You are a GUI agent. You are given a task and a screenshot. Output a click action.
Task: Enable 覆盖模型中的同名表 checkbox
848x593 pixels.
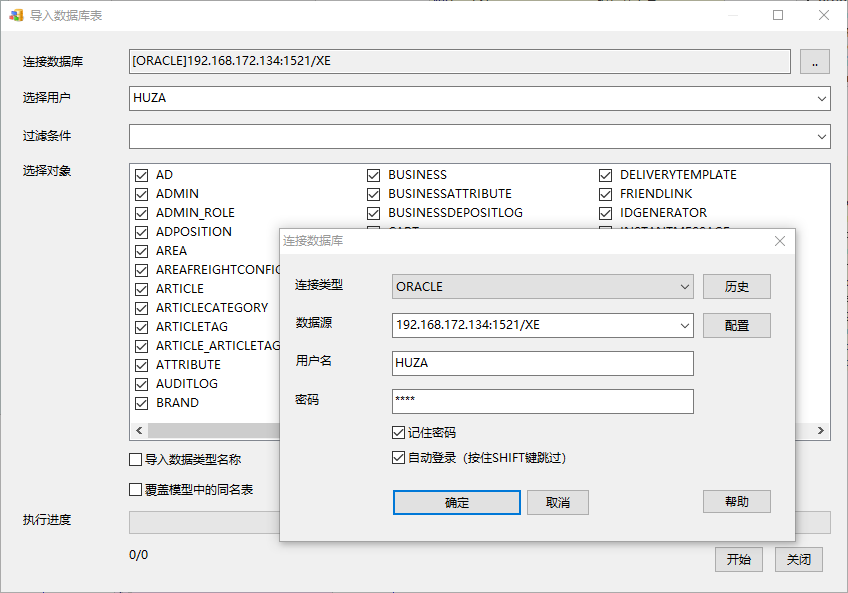pyautogui.click(x=136, y=490)
